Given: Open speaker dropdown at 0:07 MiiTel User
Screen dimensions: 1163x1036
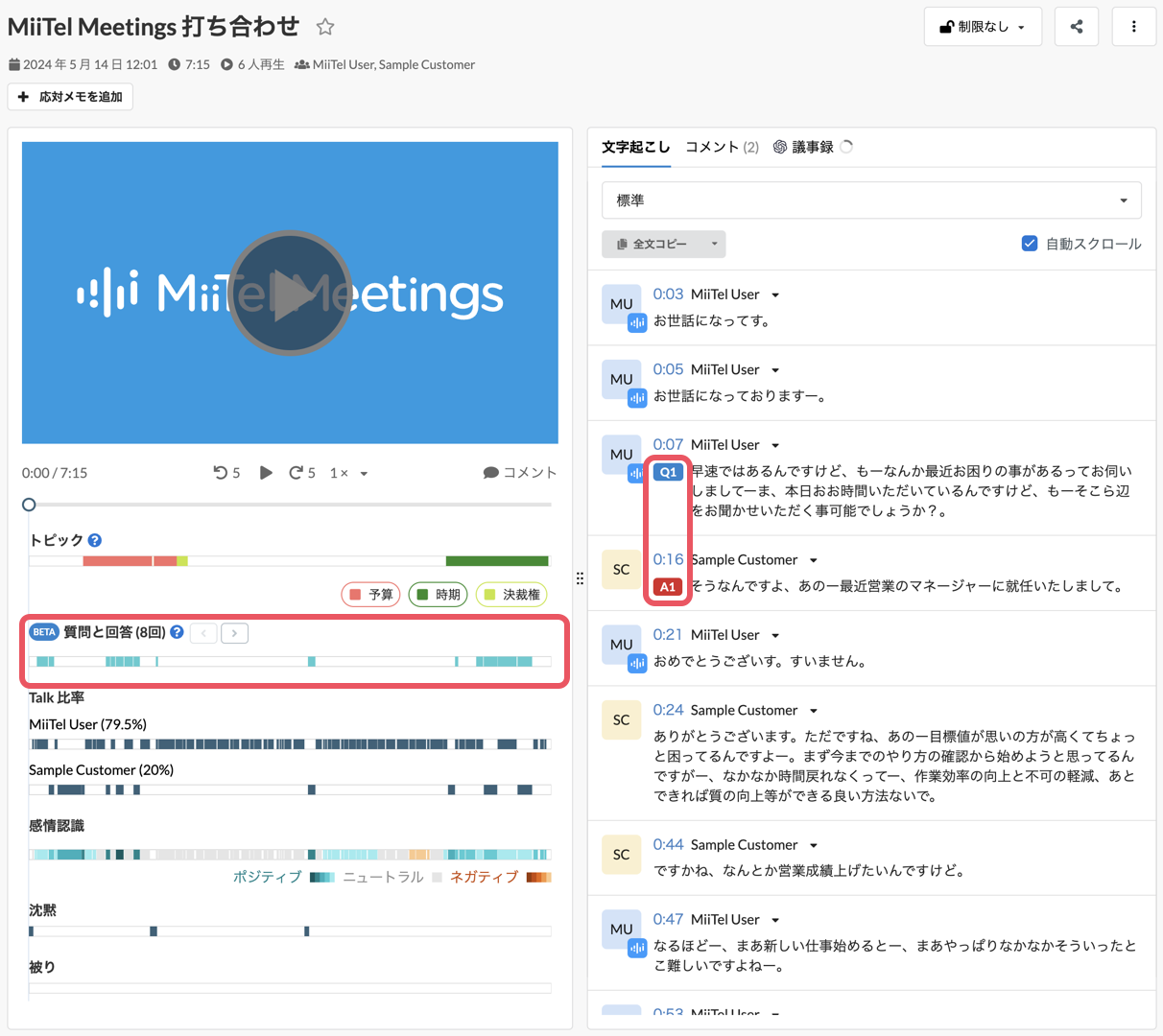Looking at the screenshot, I should click(x=775, y=446).
